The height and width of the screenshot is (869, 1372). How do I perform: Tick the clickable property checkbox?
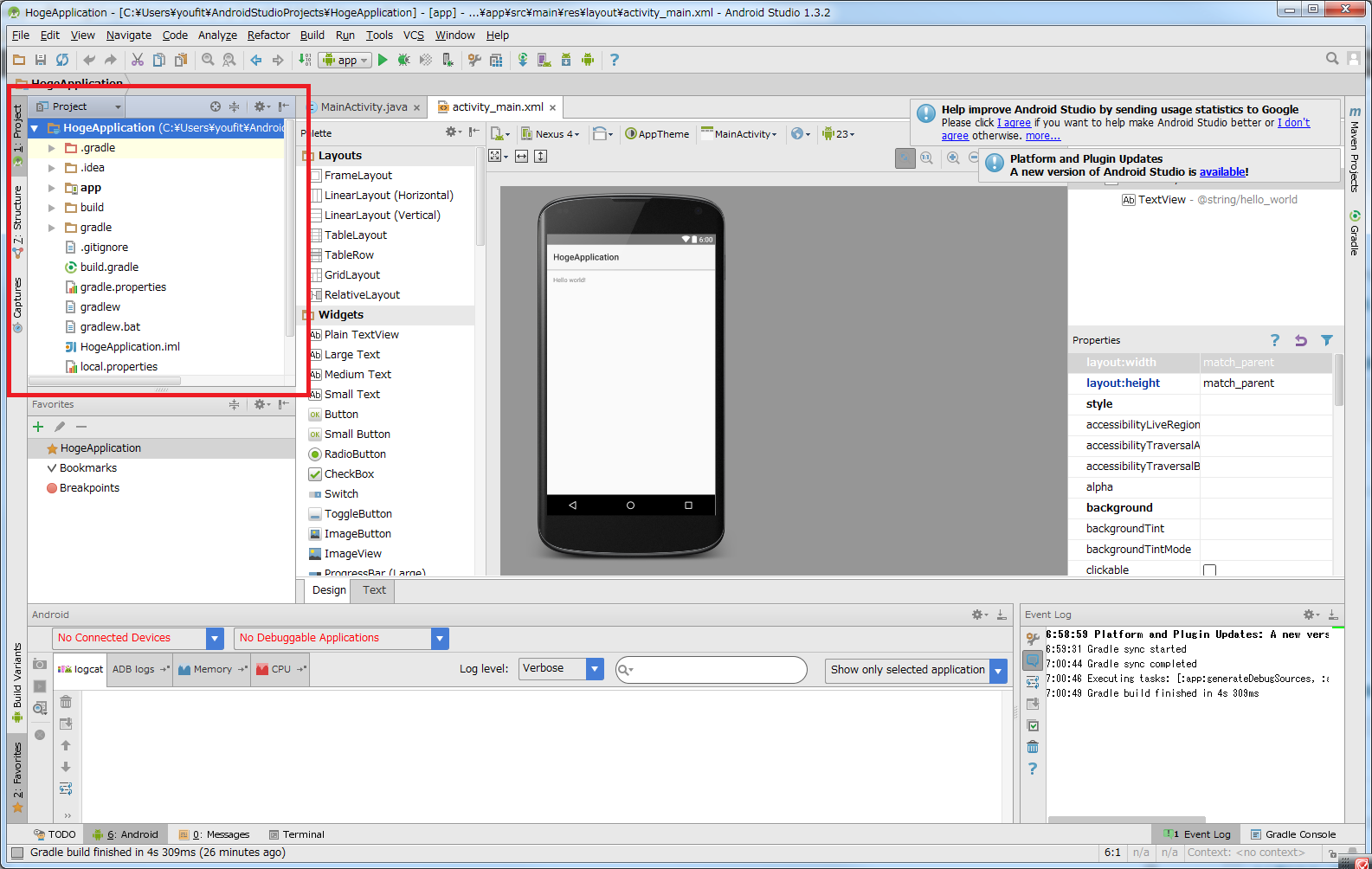[1210, 570]
